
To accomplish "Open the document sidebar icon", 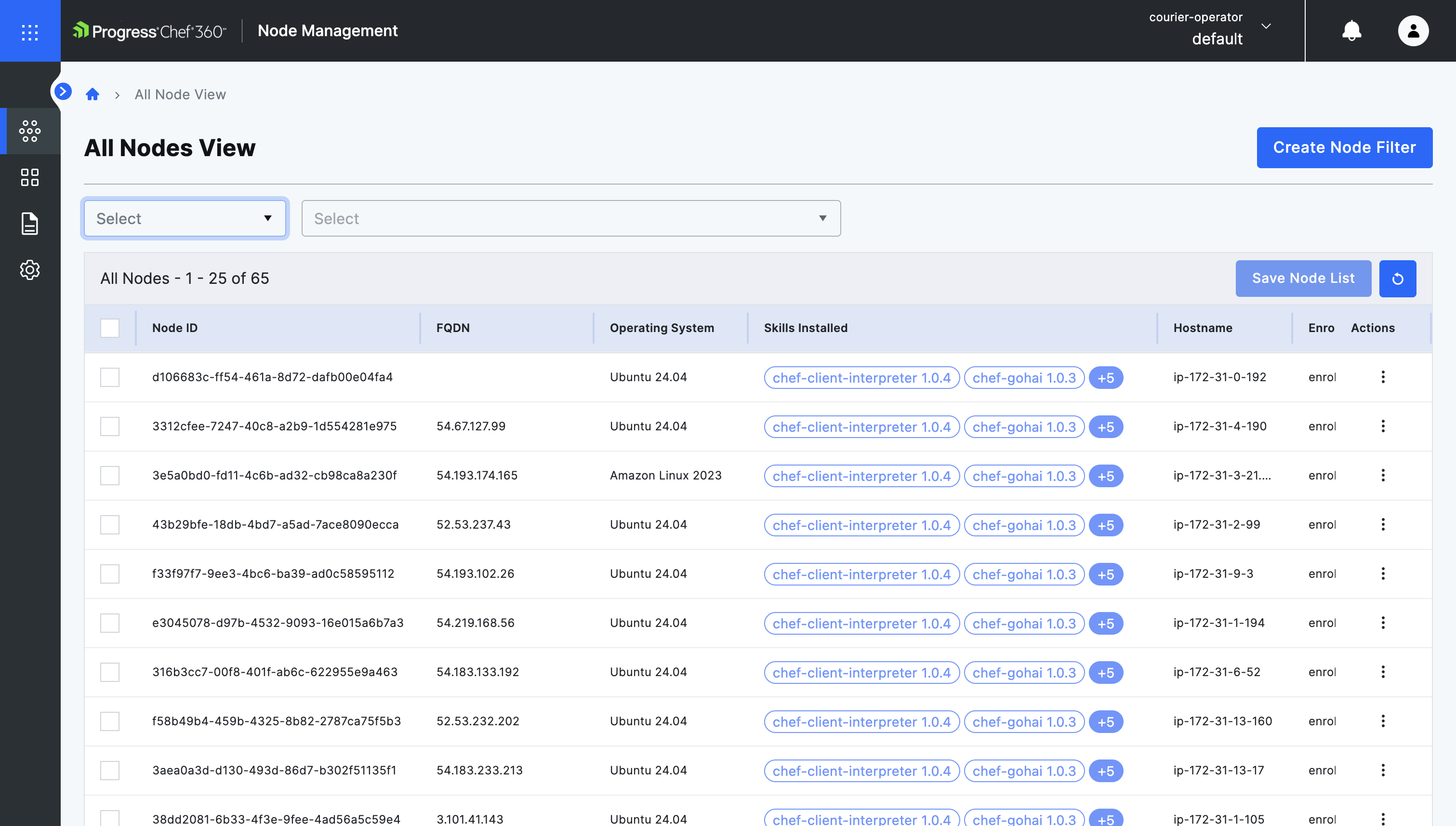I will (30, 223).
